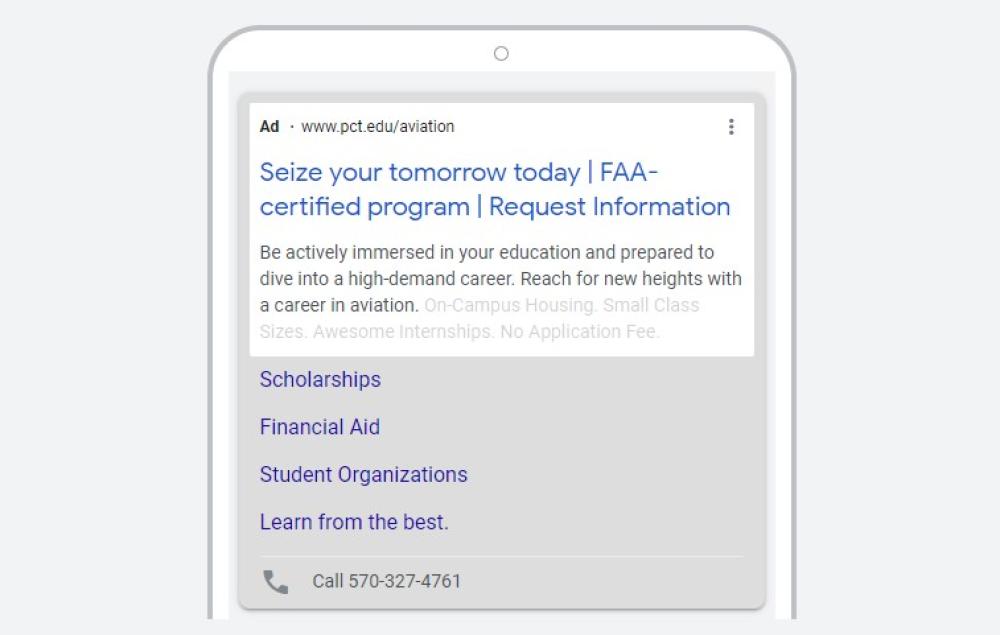Tap Call 570-327-4761
This screenshot has width=1000, height=635.
coord(386,581)
